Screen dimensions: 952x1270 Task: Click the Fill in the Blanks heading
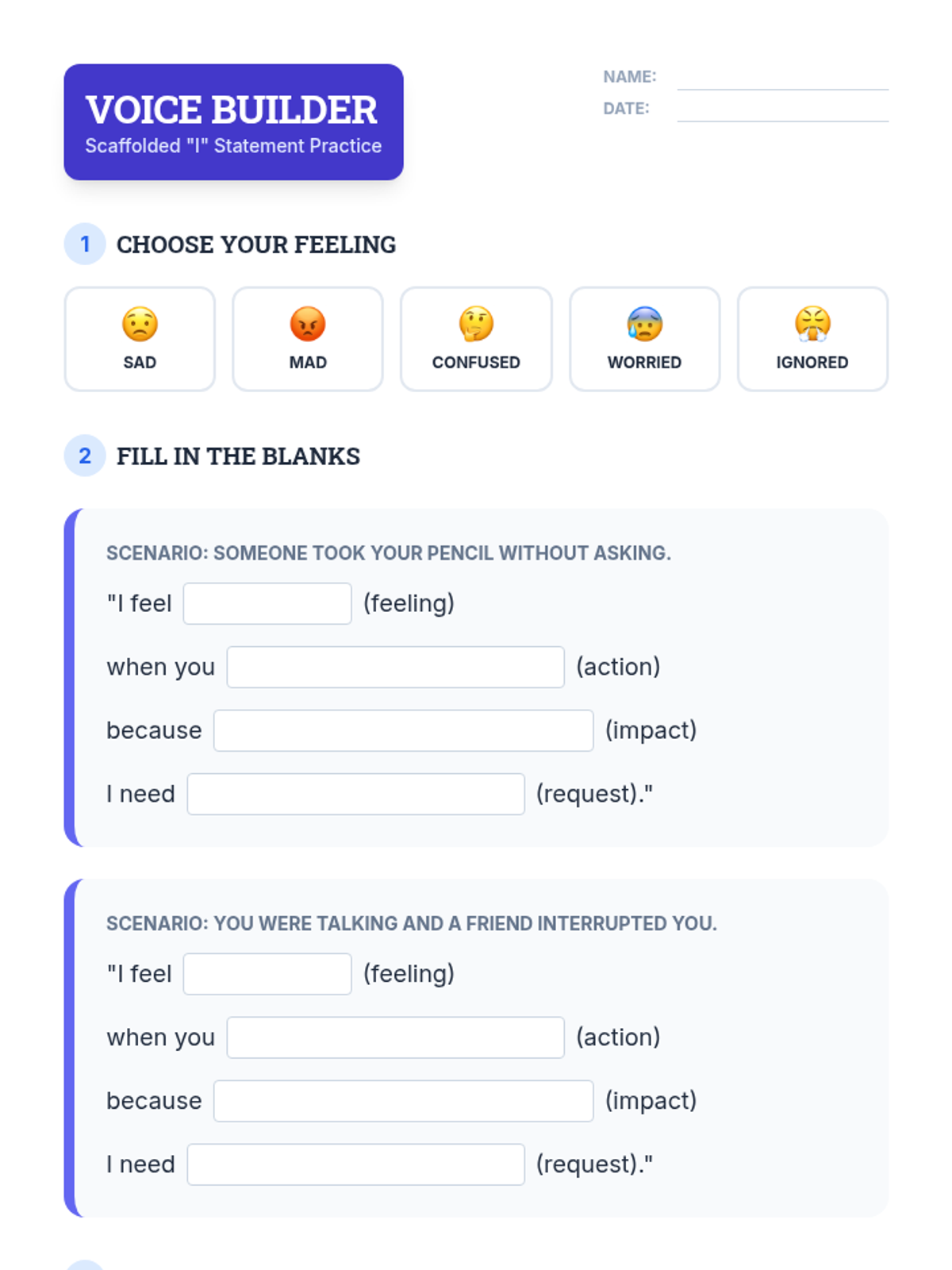(238, 456)
